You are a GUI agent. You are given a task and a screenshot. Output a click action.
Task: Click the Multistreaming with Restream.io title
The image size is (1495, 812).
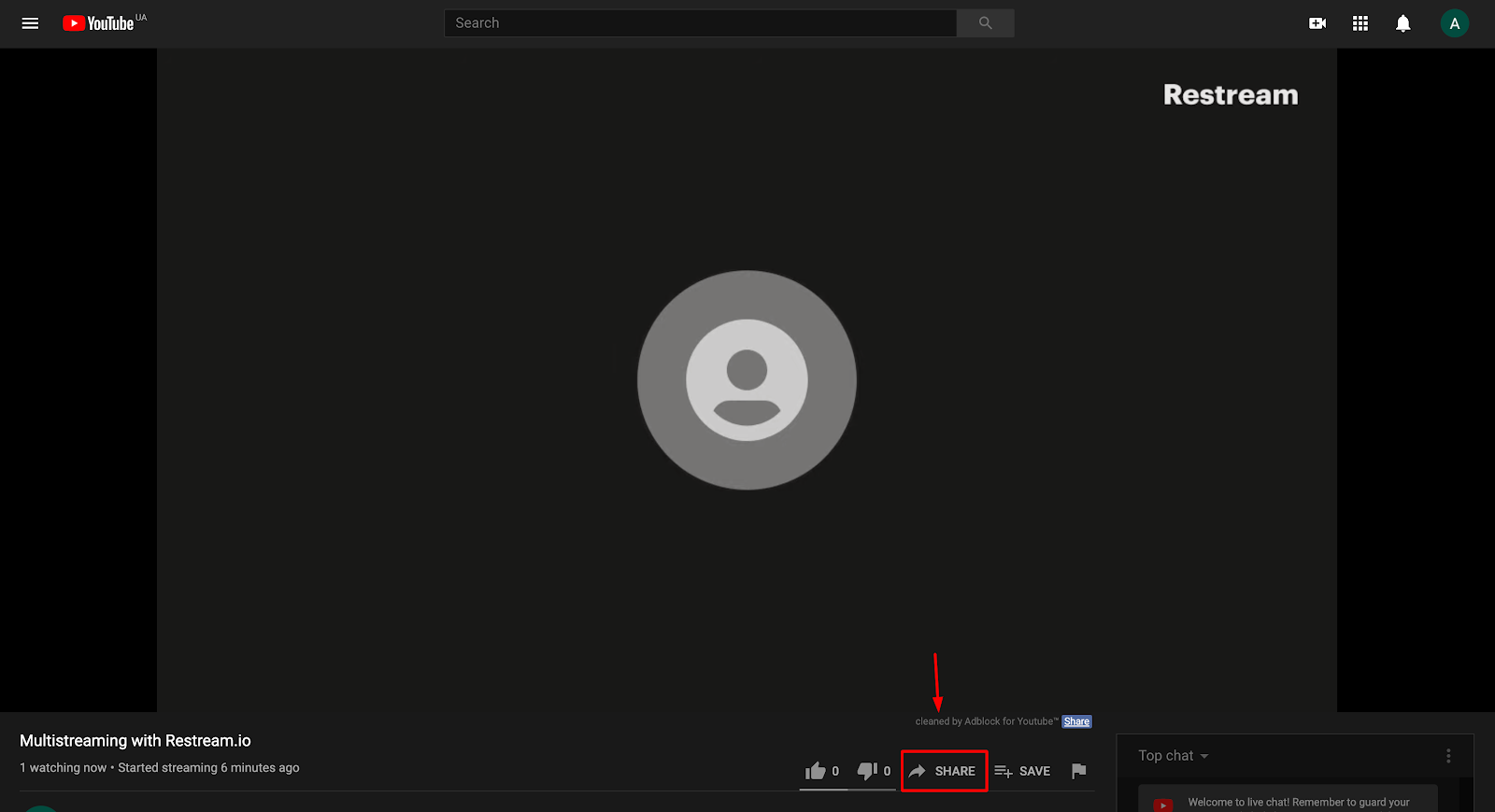(135, 741)
